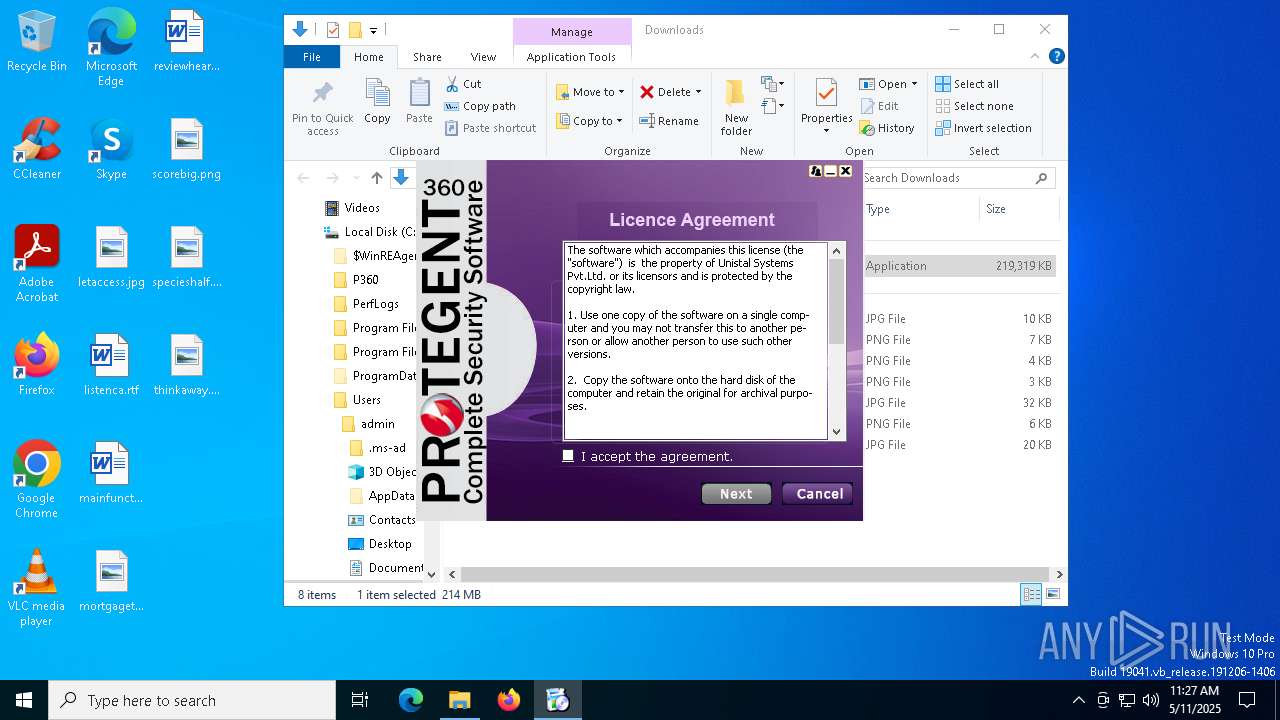Open the View ribbon tab
This screenshot has height=720, width=1280.
pyautogui.click(x=483, y=57)
